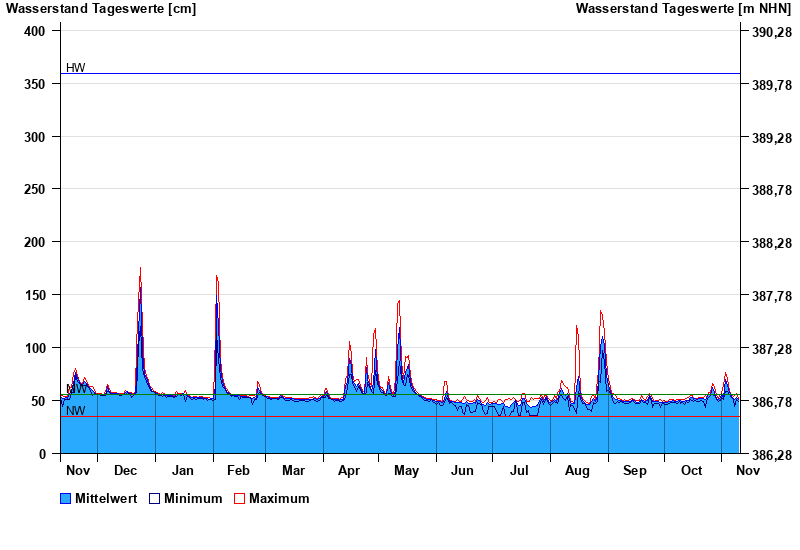This screenshot has height=550, width=800.
Task: Select the Maximum legend label
Action: click(279, 498)
